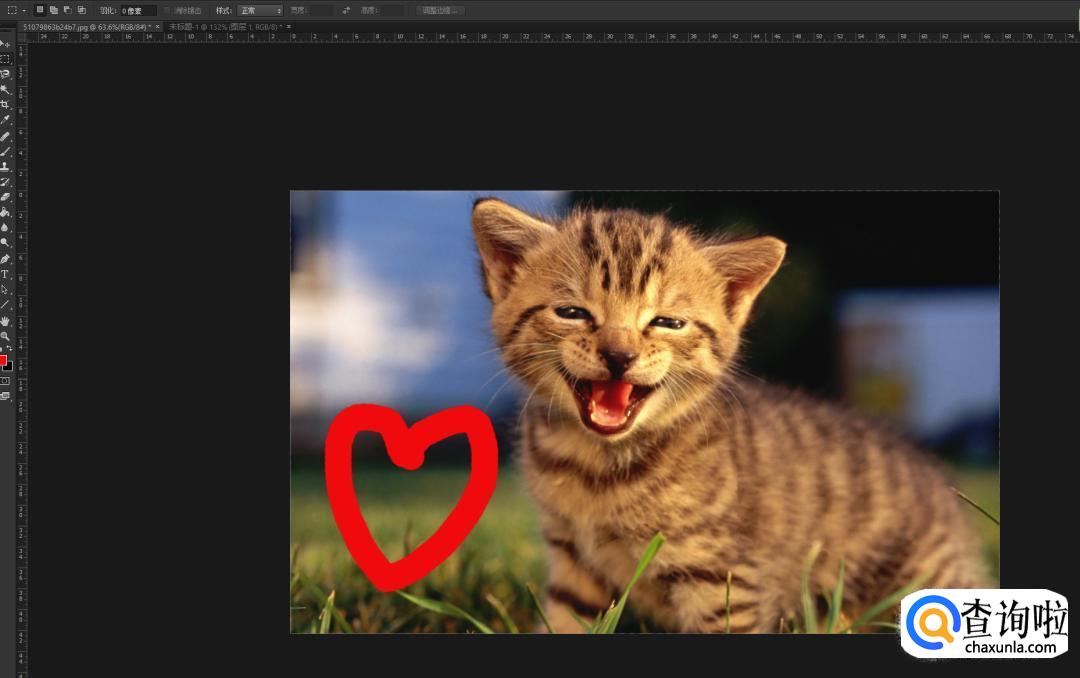
Task: Select the Crop tool
Action: (5, 104)
